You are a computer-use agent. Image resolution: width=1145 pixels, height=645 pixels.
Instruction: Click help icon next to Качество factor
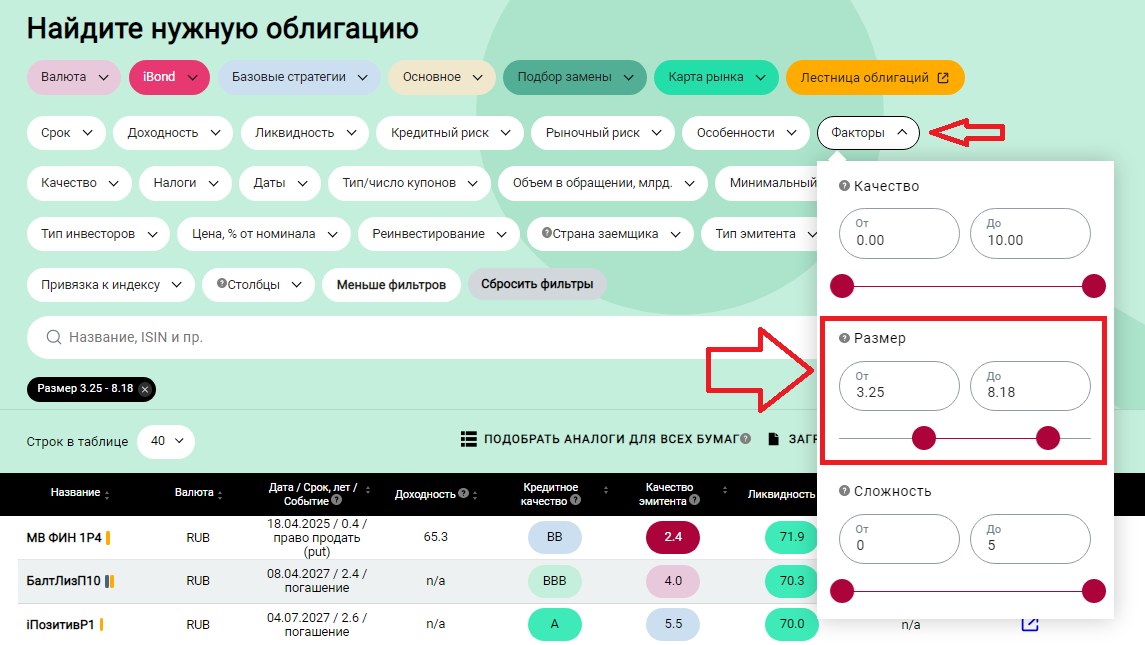click(x=845, y=186)
